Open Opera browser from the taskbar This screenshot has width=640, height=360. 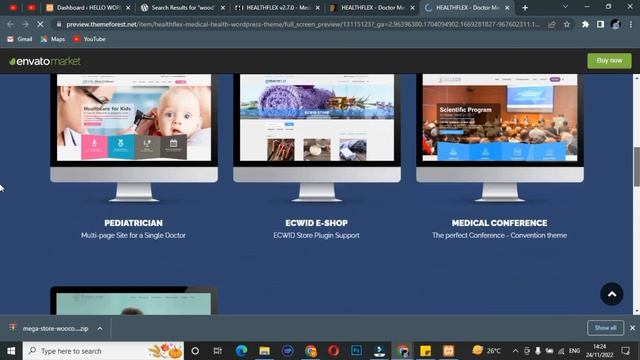coord(333,351)
